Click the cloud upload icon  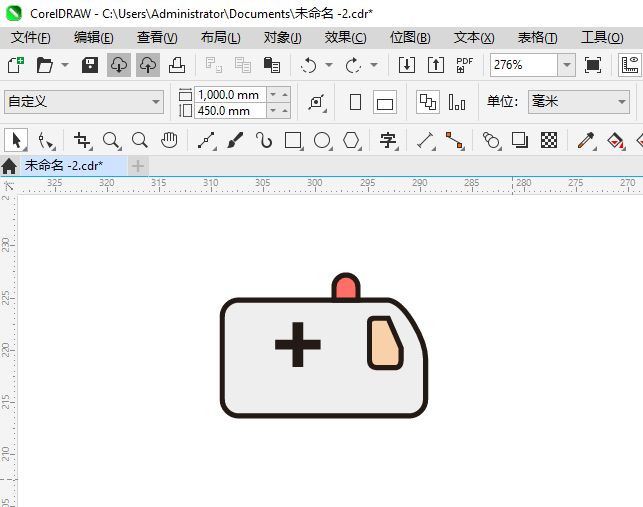[148, 65]
